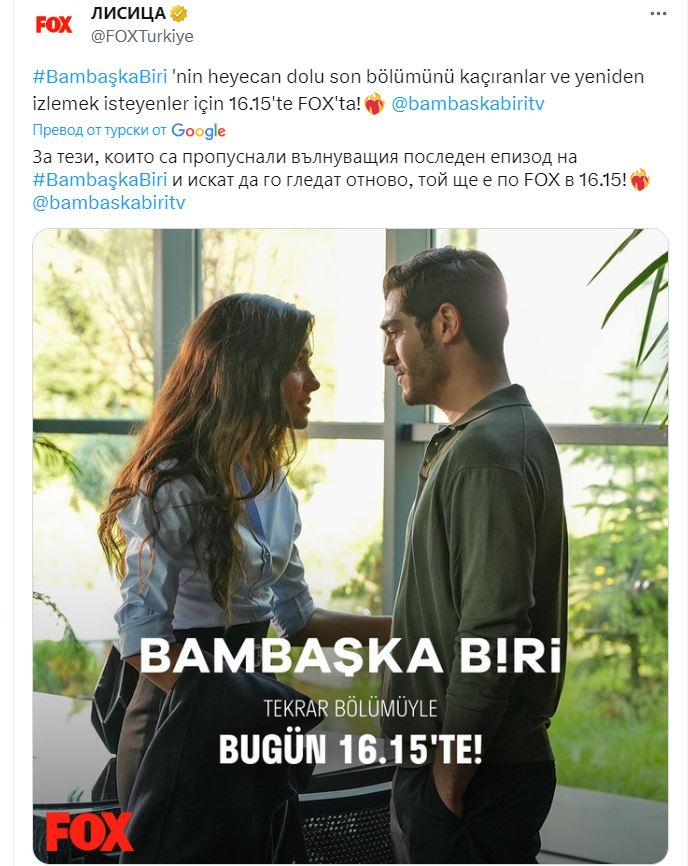Open the ЛИСИЦА account name

click(x=128, y=13)
